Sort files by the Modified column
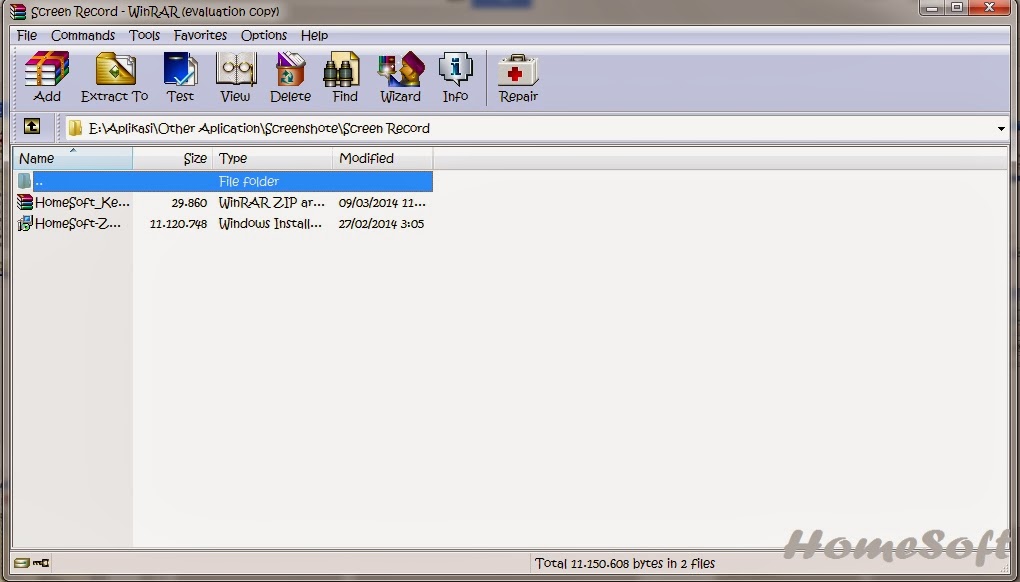Screen dimensions: 1020x582 point(367,158)
